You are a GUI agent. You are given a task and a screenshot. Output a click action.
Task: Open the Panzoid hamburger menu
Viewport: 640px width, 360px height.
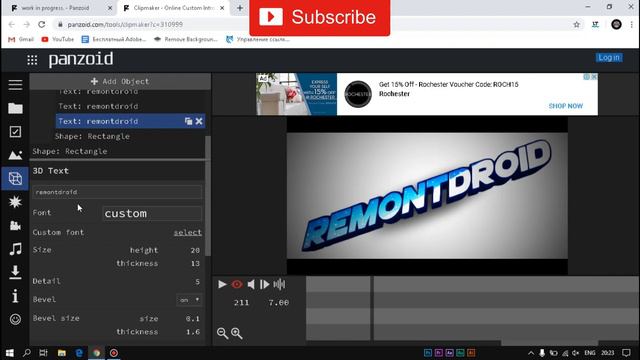coord(15,85)
